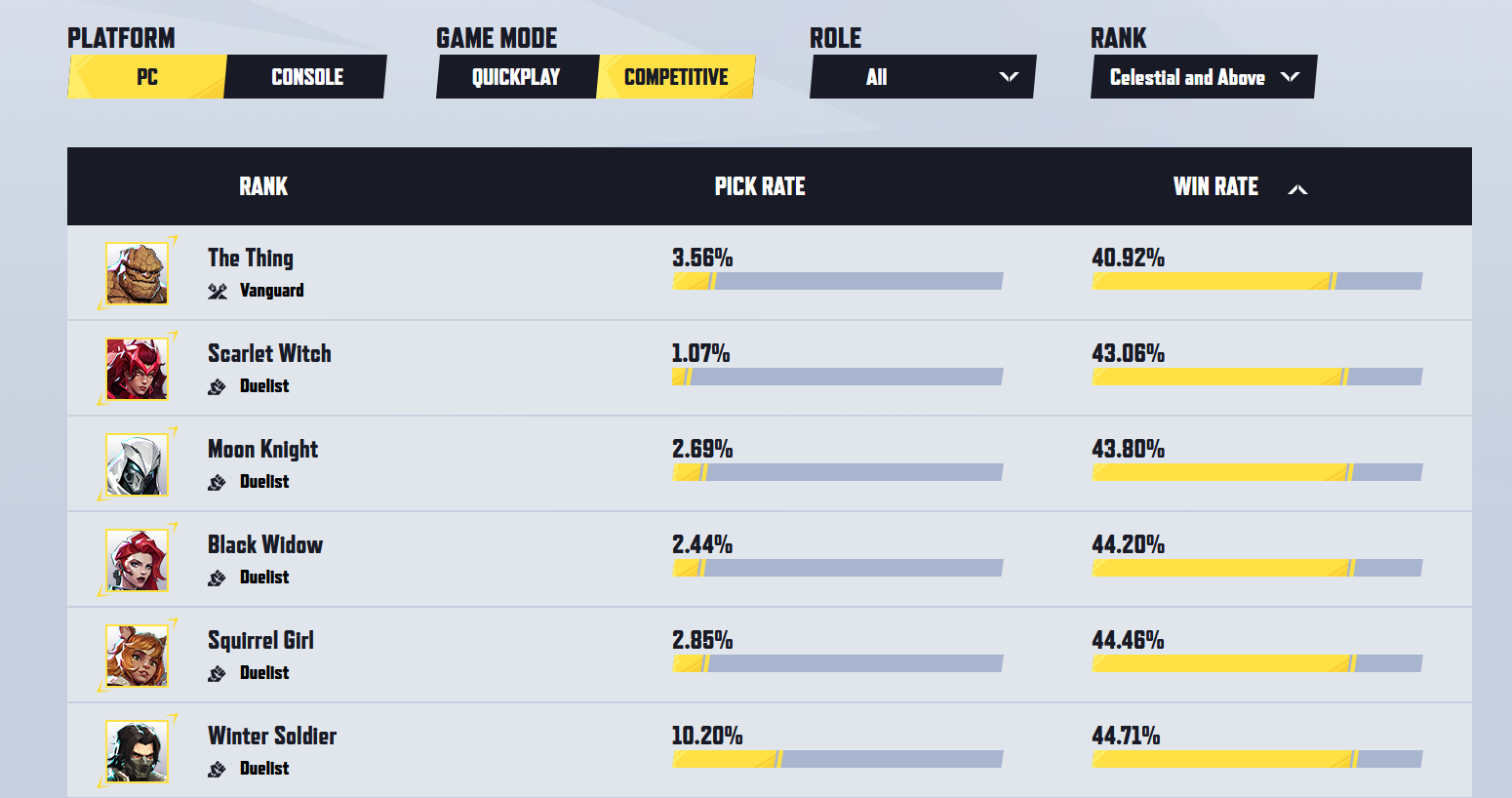
Task: Sort by the Rank column header
Action: tap(263, 186)
